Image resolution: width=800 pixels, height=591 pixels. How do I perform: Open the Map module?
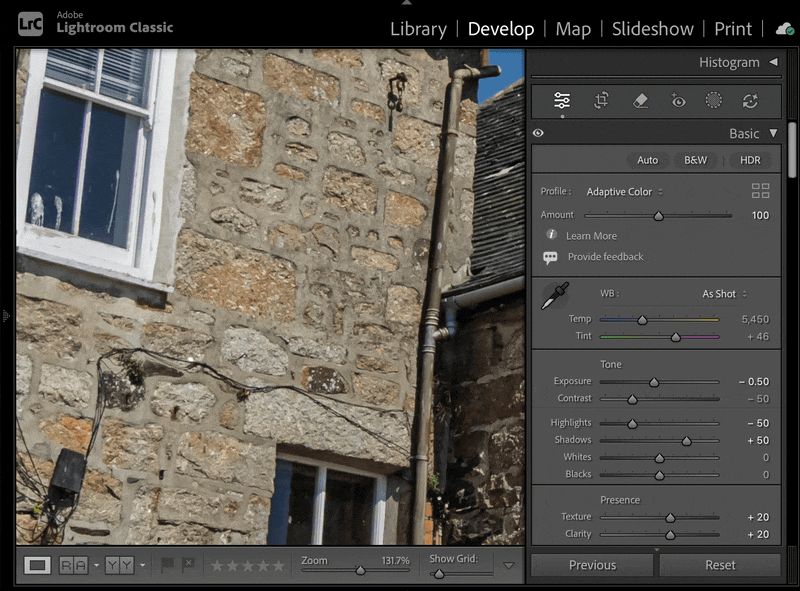pos(573,29)
